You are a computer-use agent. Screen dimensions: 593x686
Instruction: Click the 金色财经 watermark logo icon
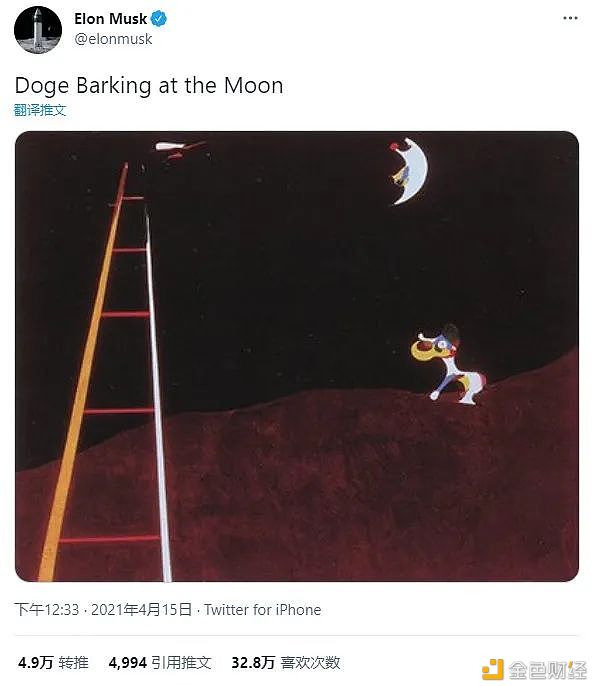click(493, 669)
